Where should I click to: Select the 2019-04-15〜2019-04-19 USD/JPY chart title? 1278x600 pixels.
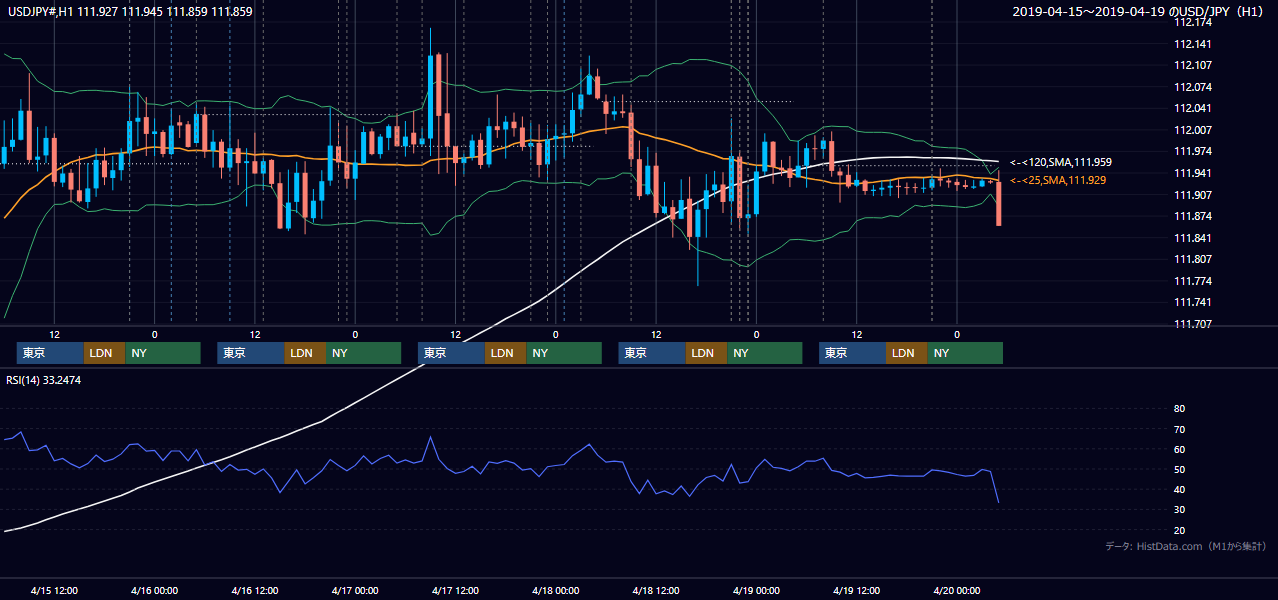pyautogui.click(x=1140, y=12)
